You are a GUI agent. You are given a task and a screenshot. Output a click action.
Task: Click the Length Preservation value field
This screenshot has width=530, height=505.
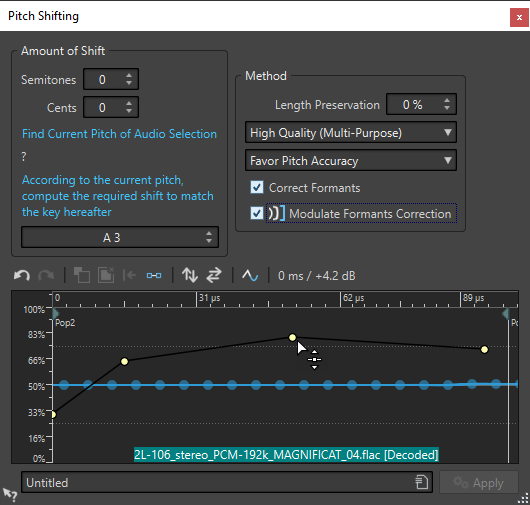point(421,104)
